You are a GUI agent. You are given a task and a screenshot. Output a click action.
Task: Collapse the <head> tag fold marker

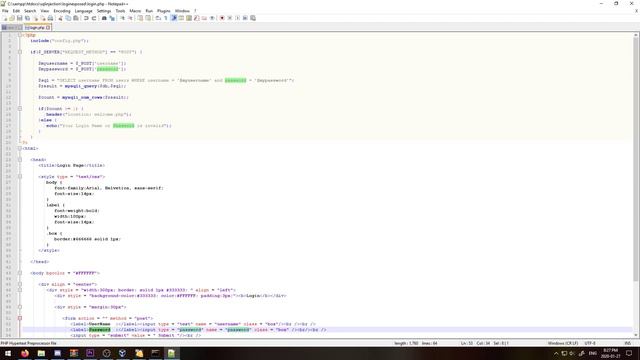click(x=20, y=160)
